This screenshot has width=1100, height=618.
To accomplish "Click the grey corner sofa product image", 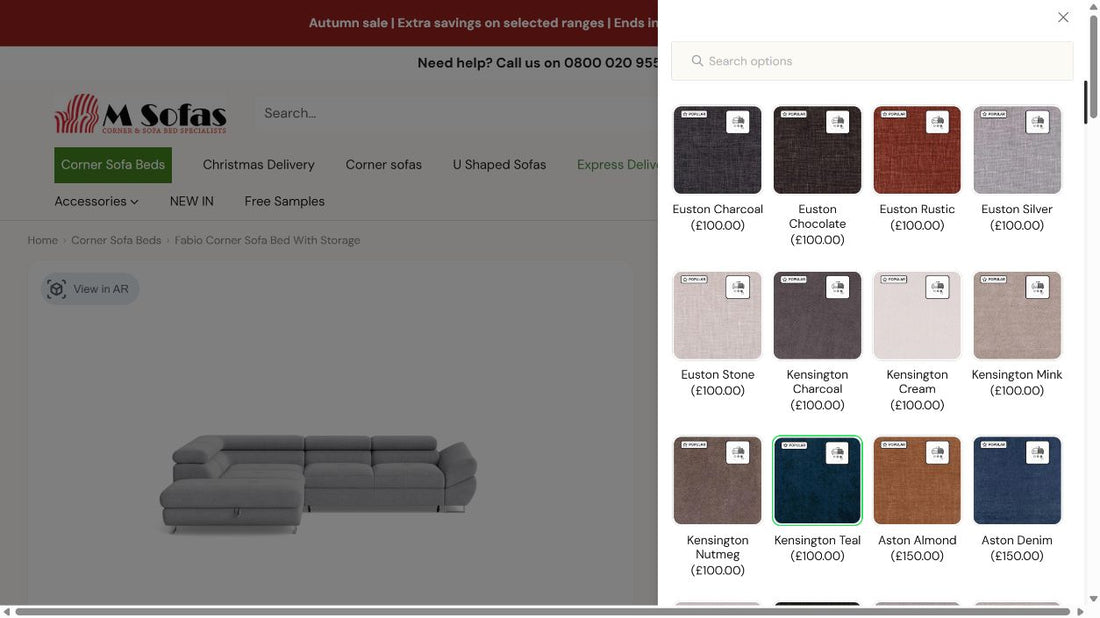I will pyautogui.click(x=319, y=483).
